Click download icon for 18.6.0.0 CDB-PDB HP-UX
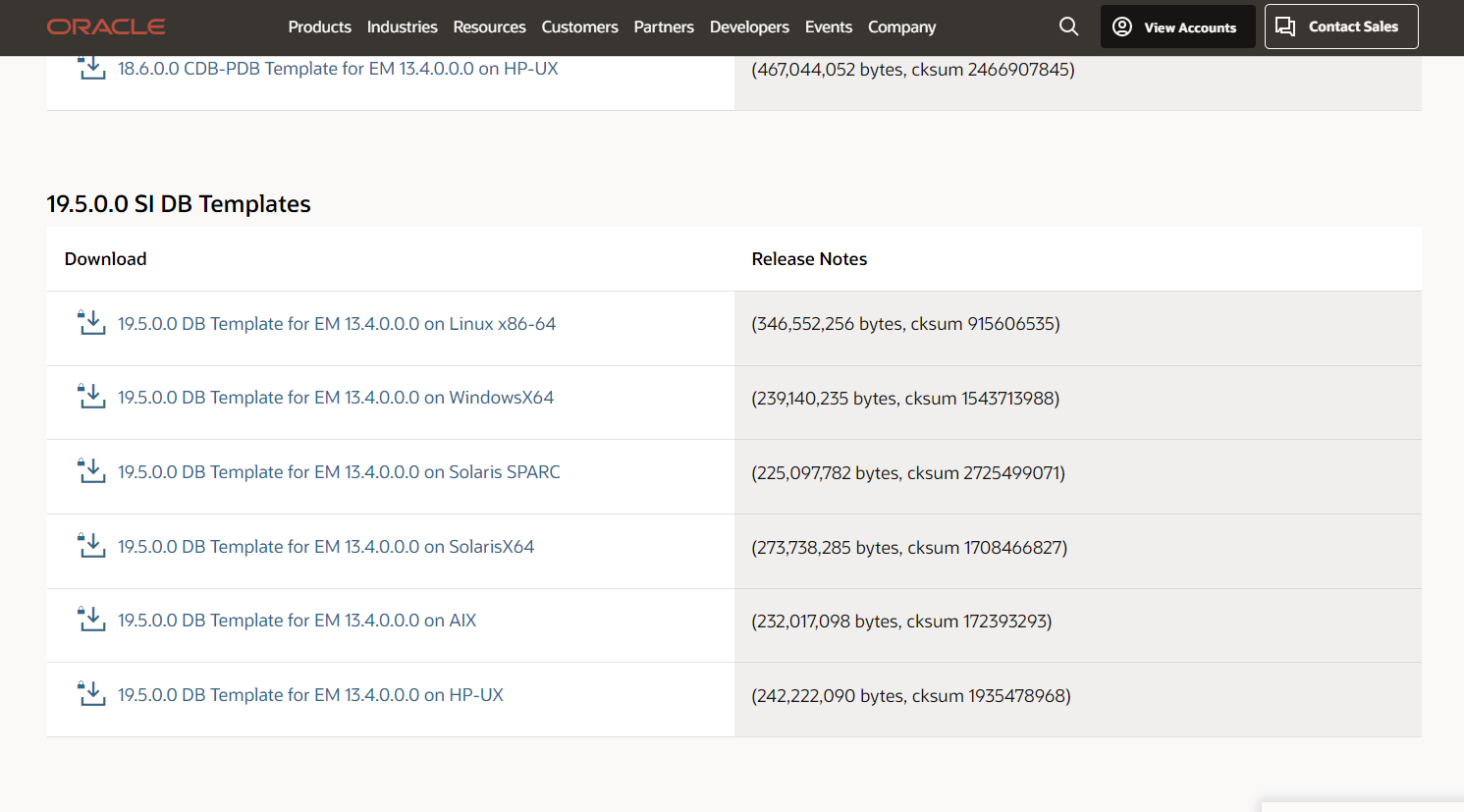1464x812 pixels. 91,68
